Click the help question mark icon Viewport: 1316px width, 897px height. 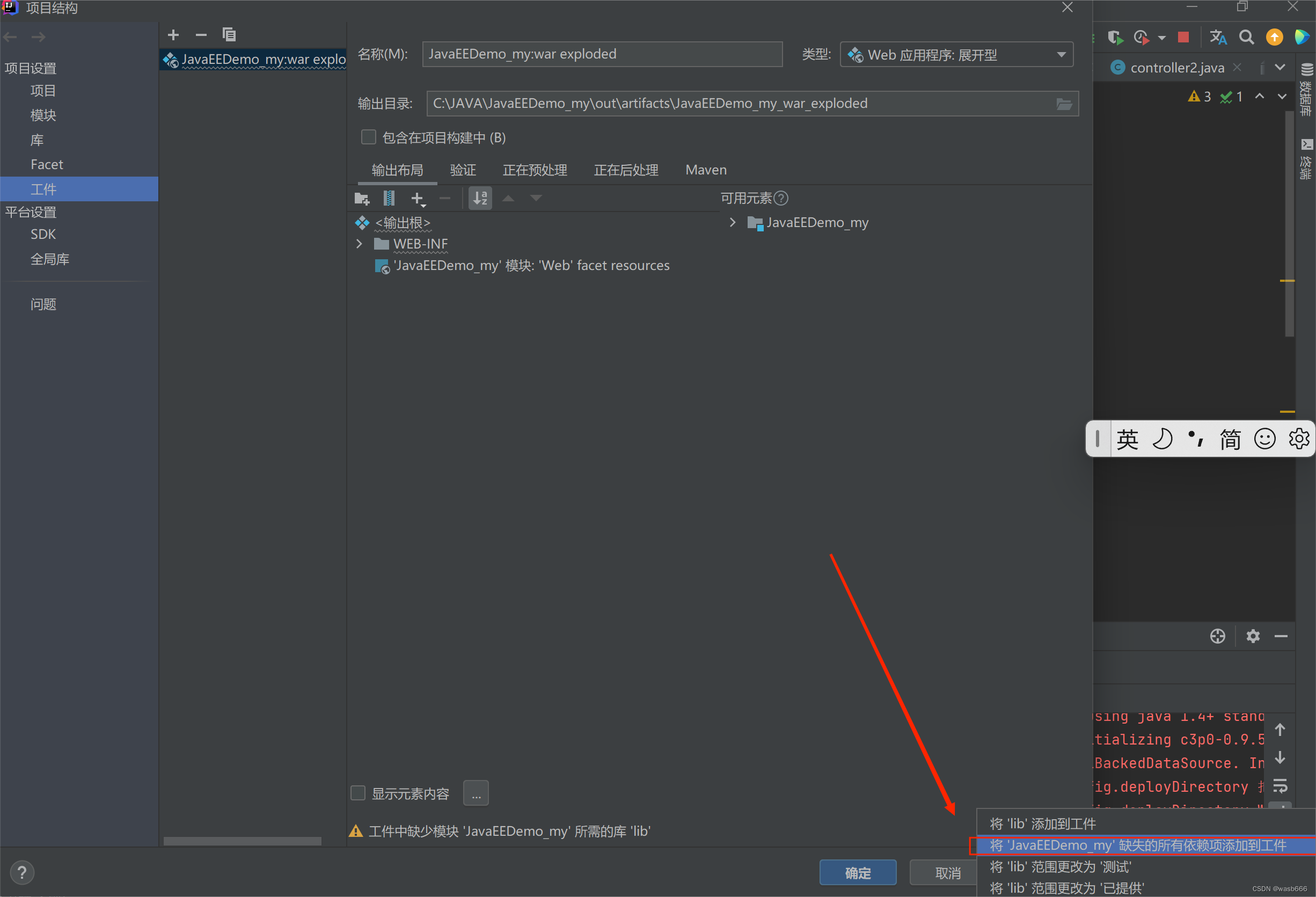pyautogui.click(x=22, y=872)
